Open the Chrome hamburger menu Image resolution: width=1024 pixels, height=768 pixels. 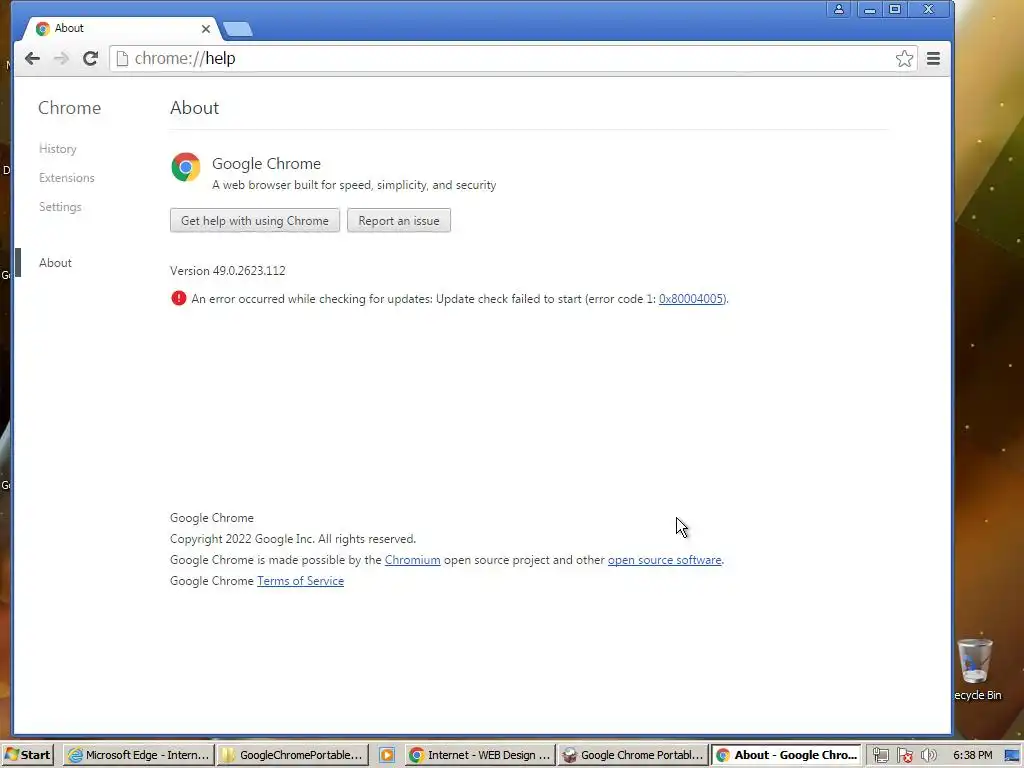933,59
